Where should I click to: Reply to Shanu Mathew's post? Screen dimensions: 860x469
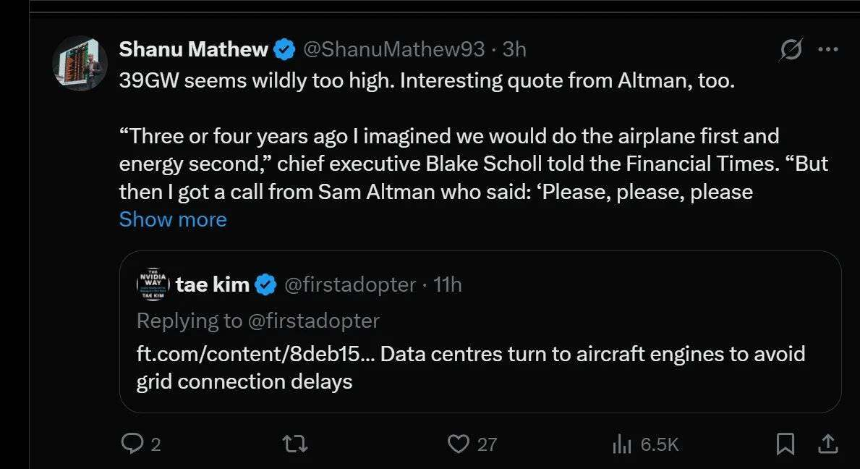tap(132, 443)
